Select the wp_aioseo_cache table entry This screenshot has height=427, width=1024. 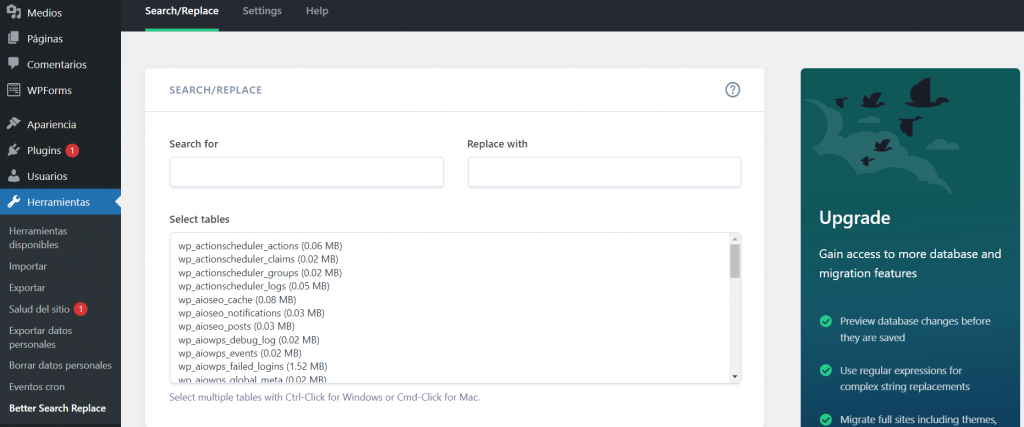click(237, 299)
